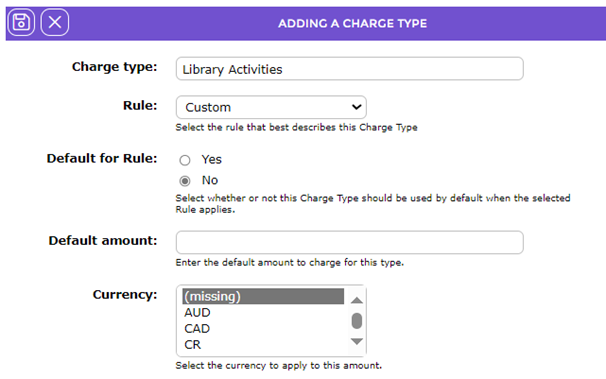Click the Charge type text field

click(349, 69)
